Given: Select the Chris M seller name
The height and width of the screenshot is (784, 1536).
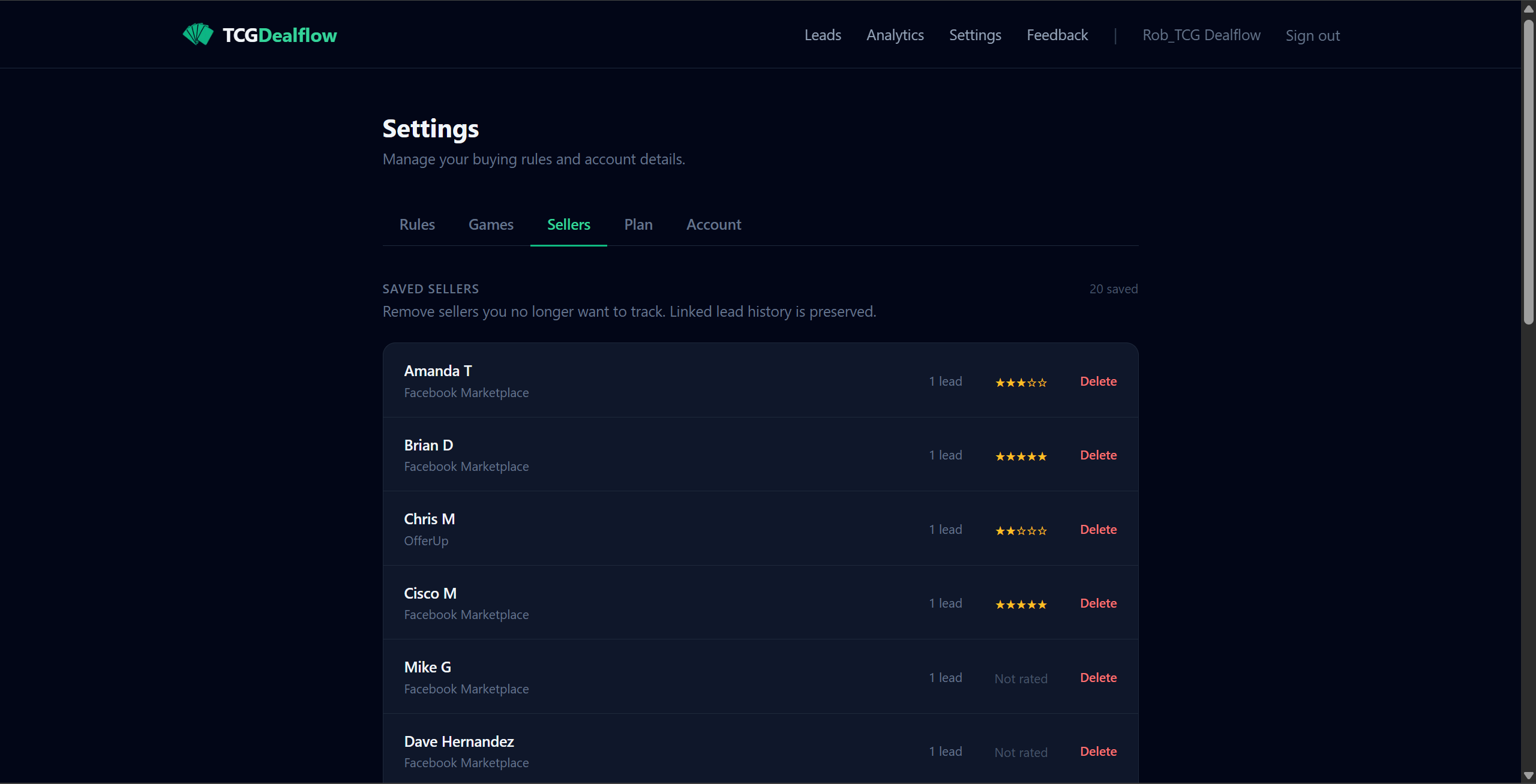Looking at the screenshot, I should (x=430, y=519).
